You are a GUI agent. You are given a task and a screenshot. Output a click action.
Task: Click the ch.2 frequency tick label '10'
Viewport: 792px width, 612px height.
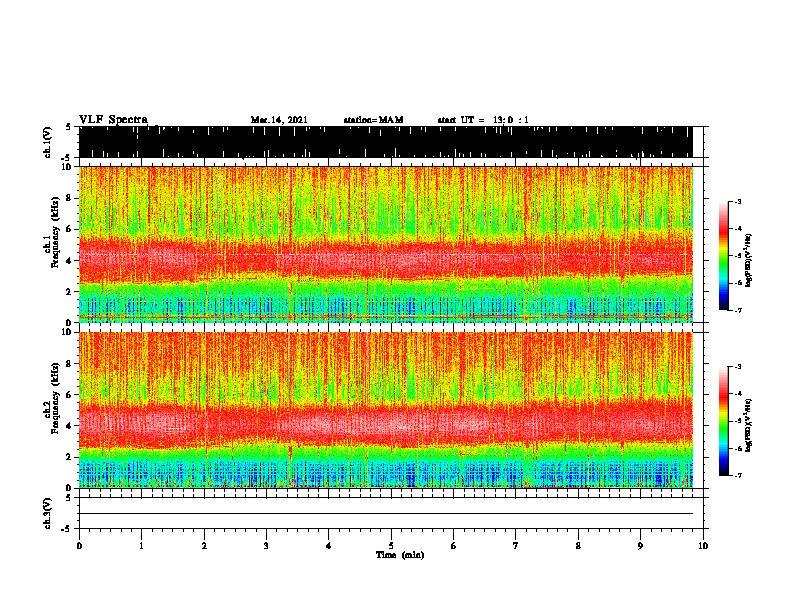[66, 332]
